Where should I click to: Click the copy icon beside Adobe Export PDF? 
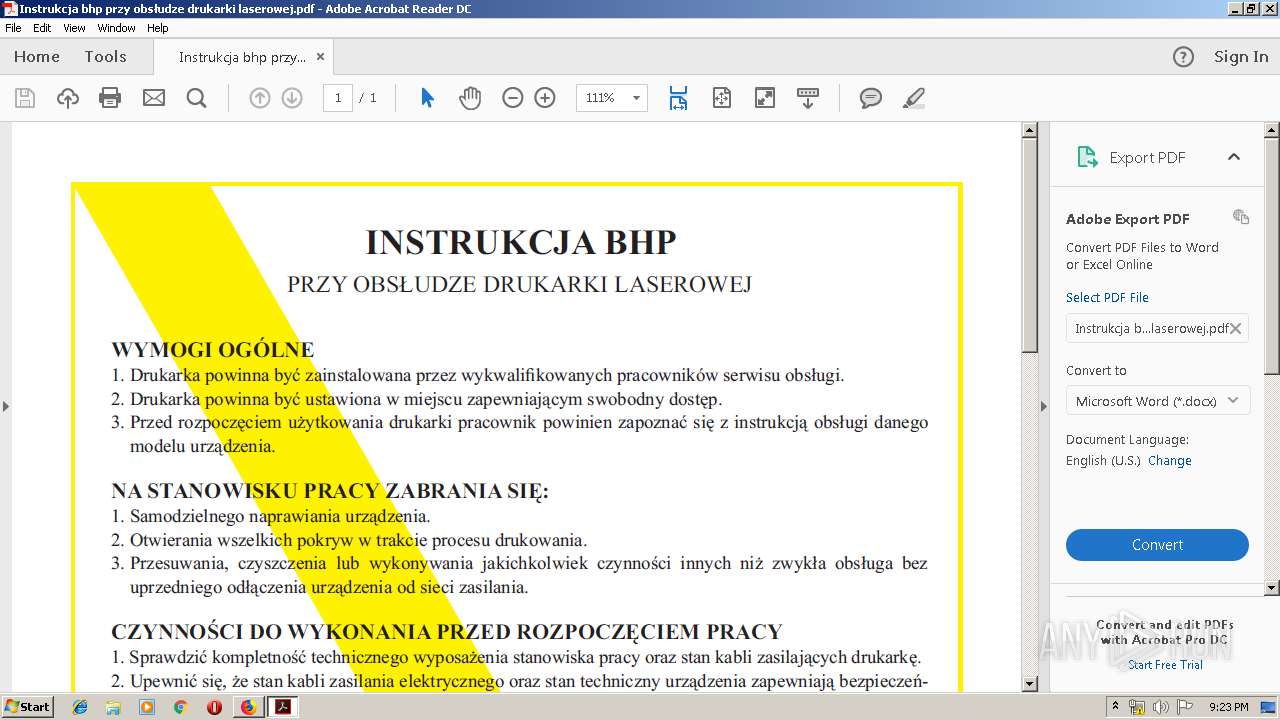1241,217
